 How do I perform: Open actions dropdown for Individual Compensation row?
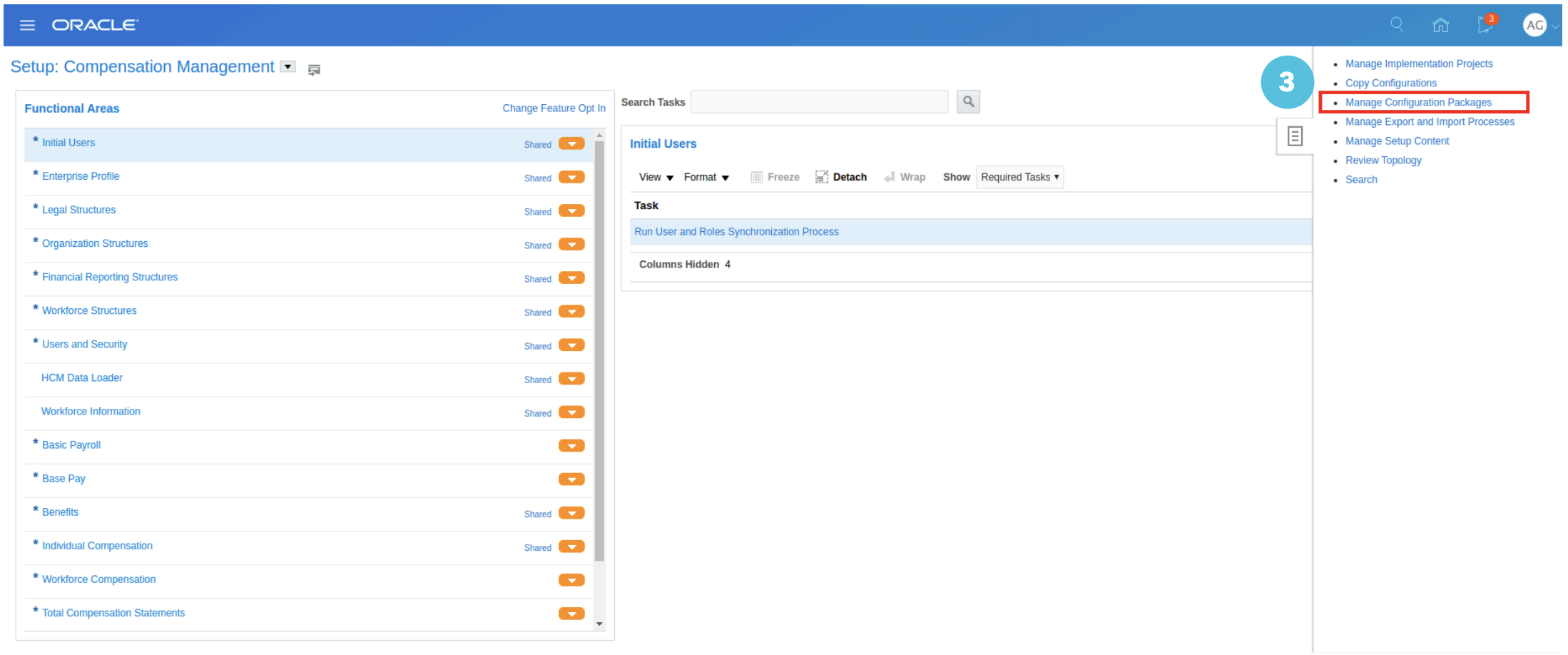tap(571, 546)
